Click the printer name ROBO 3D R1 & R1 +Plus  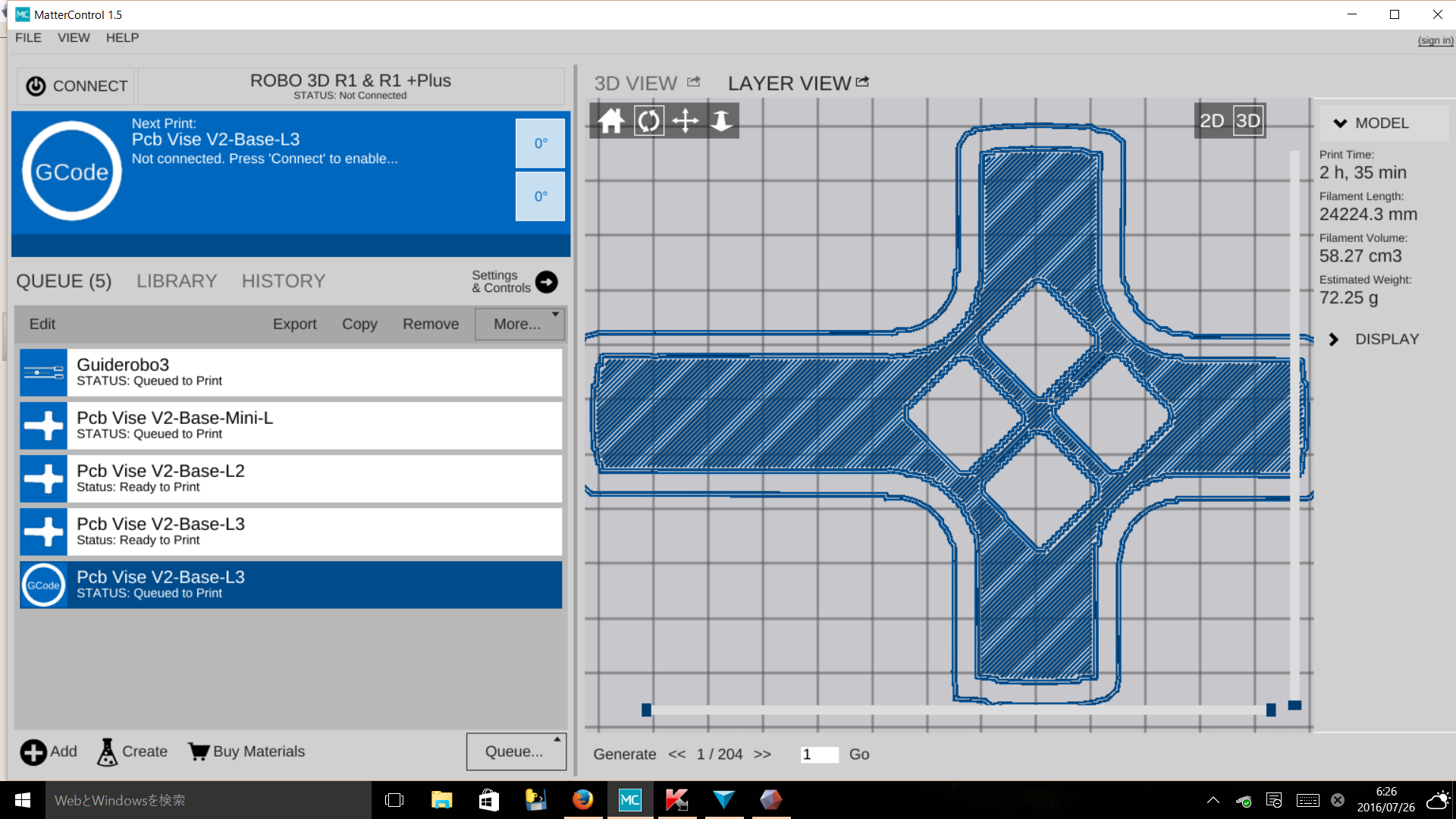350,80
